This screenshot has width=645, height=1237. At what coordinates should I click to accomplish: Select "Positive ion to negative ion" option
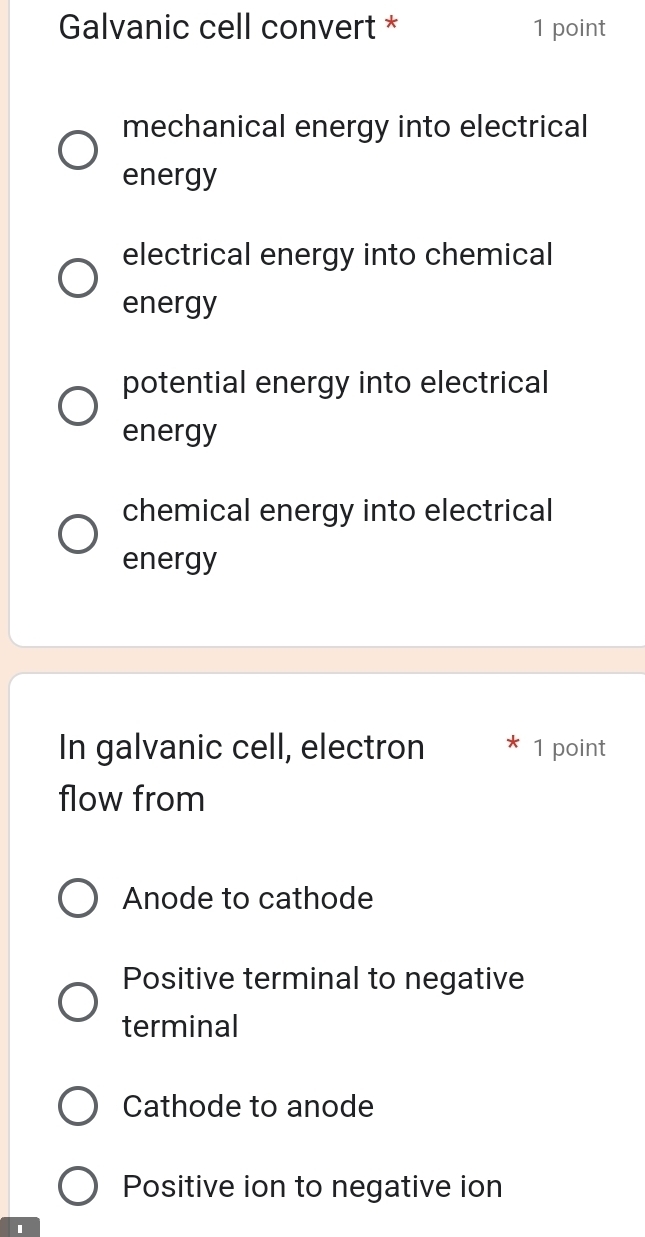[78, 1186]
